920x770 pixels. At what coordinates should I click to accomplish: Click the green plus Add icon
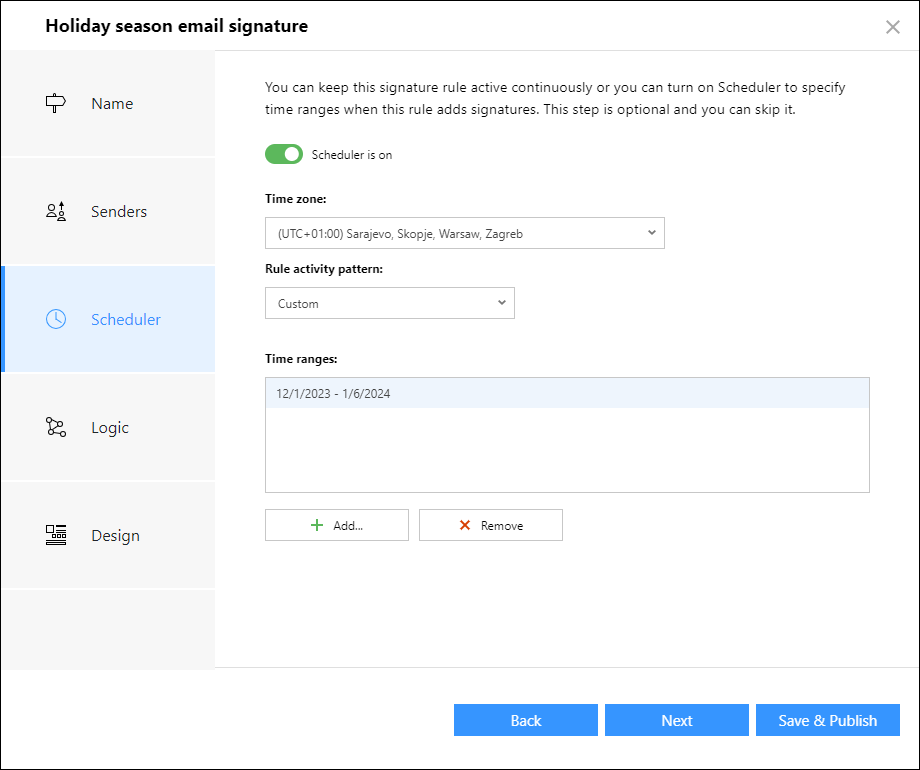point(317,525)
